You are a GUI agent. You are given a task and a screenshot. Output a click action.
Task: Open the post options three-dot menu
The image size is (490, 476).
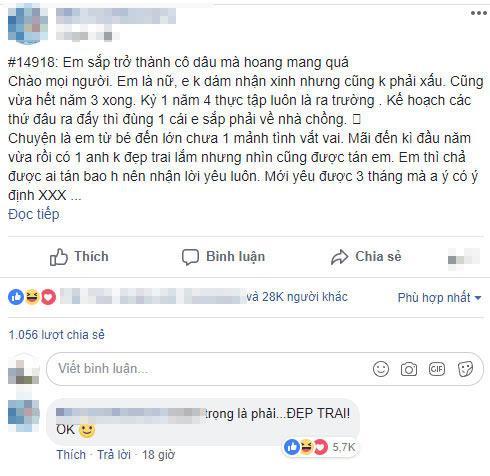(478, 13)
